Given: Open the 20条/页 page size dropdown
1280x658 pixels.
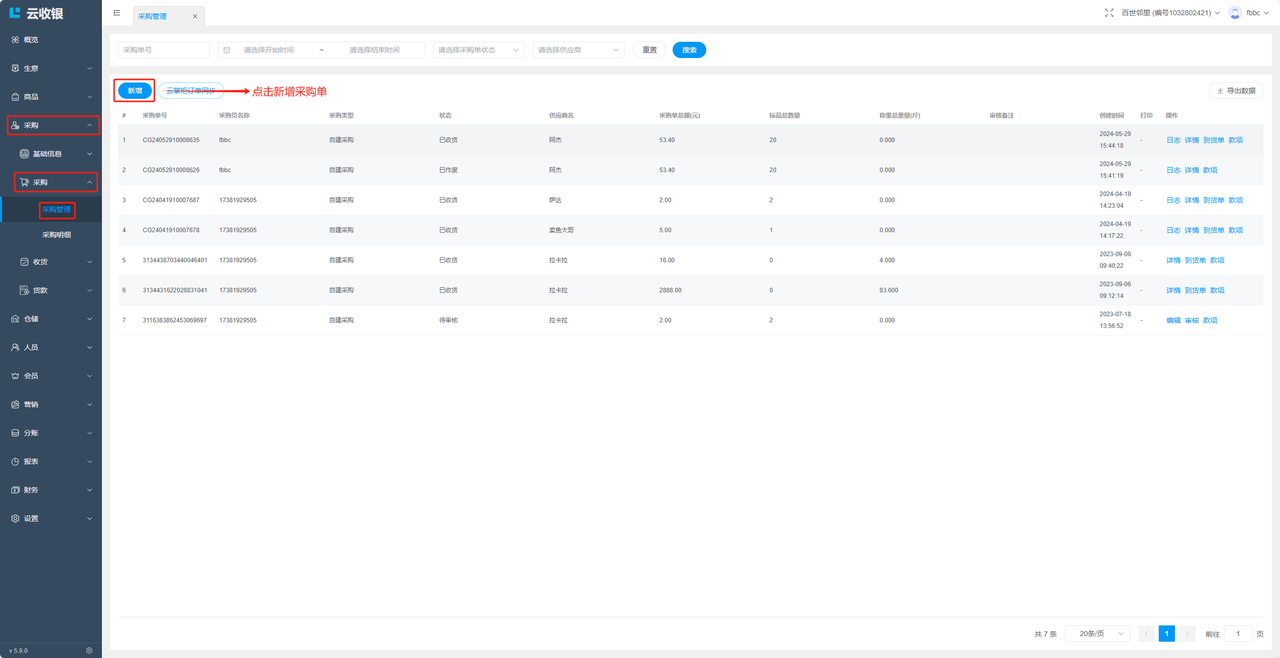Looking at the screenshot, I should [1097, 634].
